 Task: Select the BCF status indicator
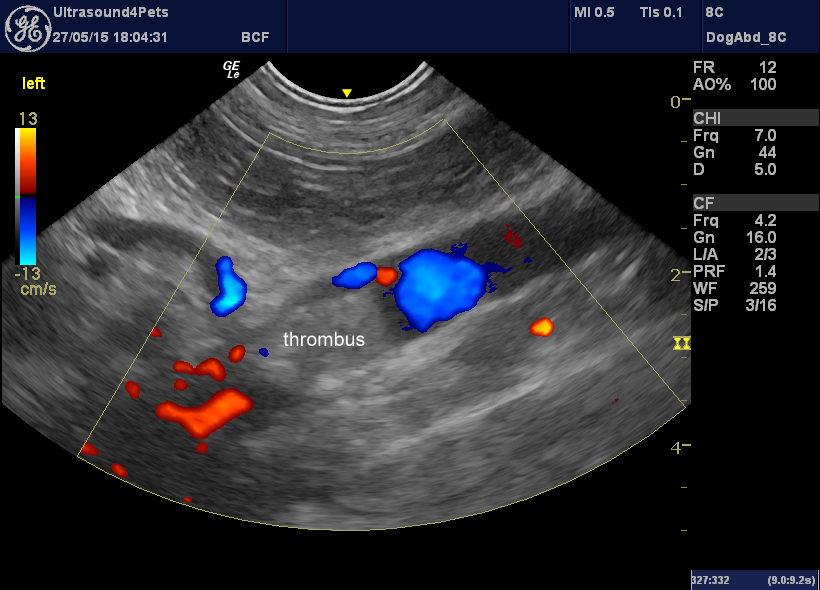[x=255, y=36]
